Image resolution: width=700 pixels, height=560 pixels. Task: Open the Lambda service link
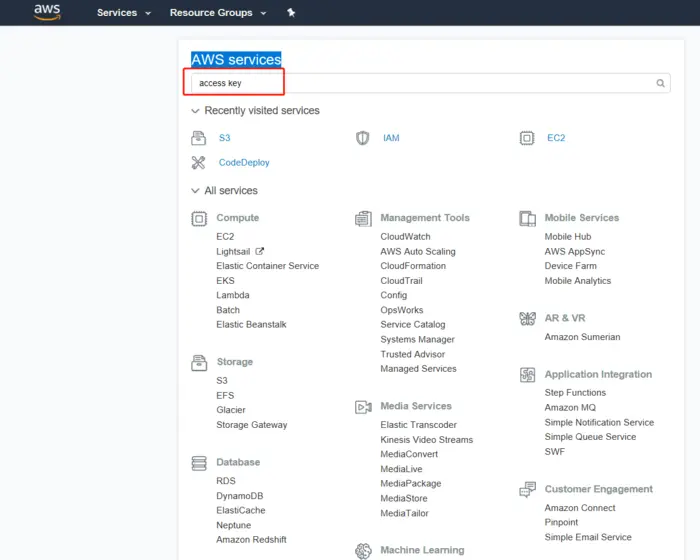coord(232,295)
